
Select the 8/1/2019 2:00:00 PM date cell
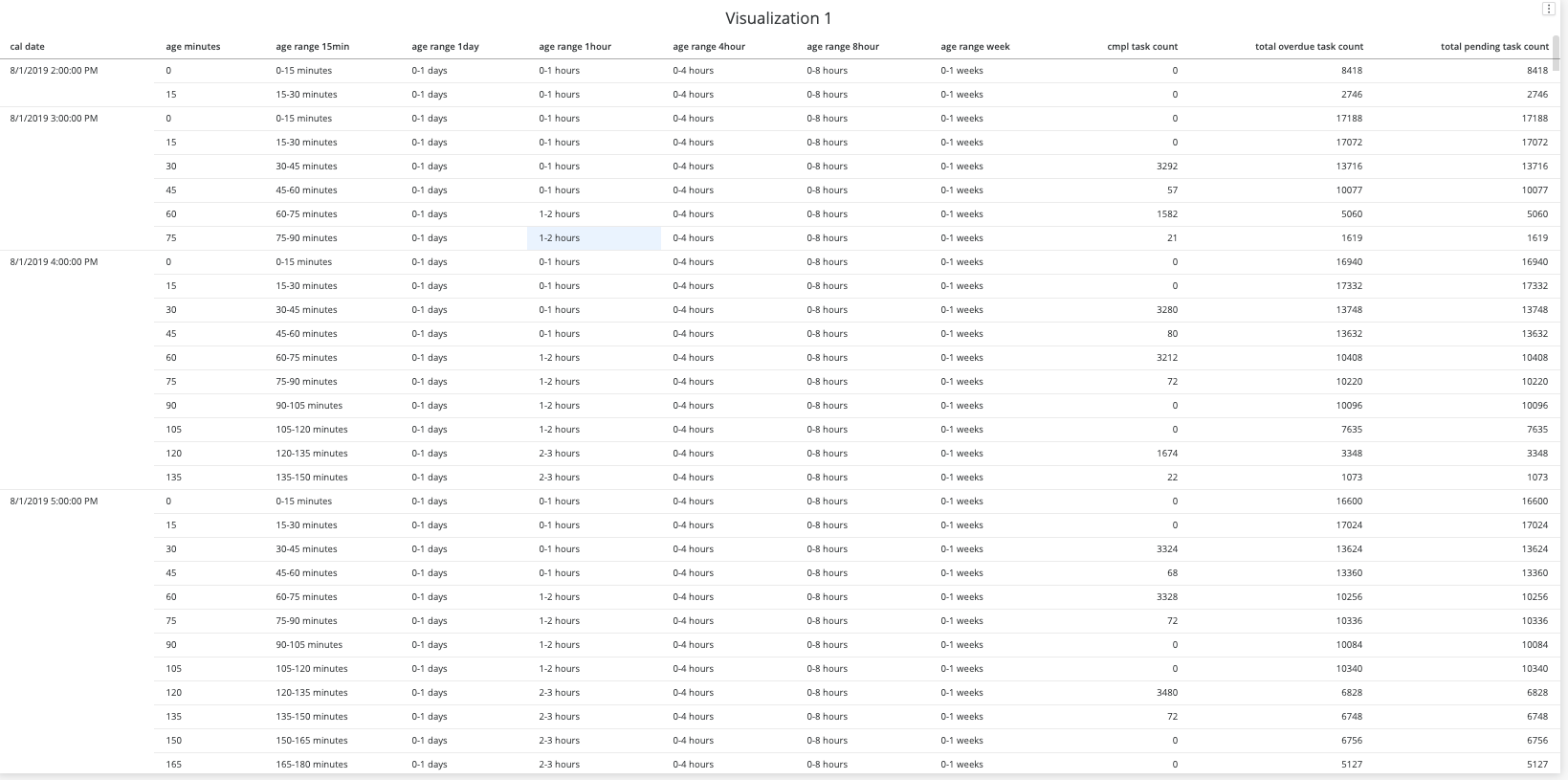(x=54, y=71)
